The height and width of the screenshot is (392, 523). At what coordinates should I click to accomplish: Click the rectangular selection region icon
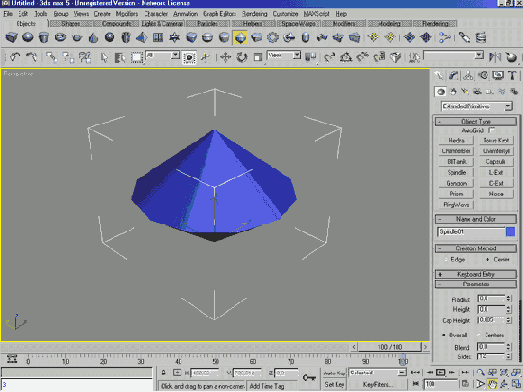136,57
